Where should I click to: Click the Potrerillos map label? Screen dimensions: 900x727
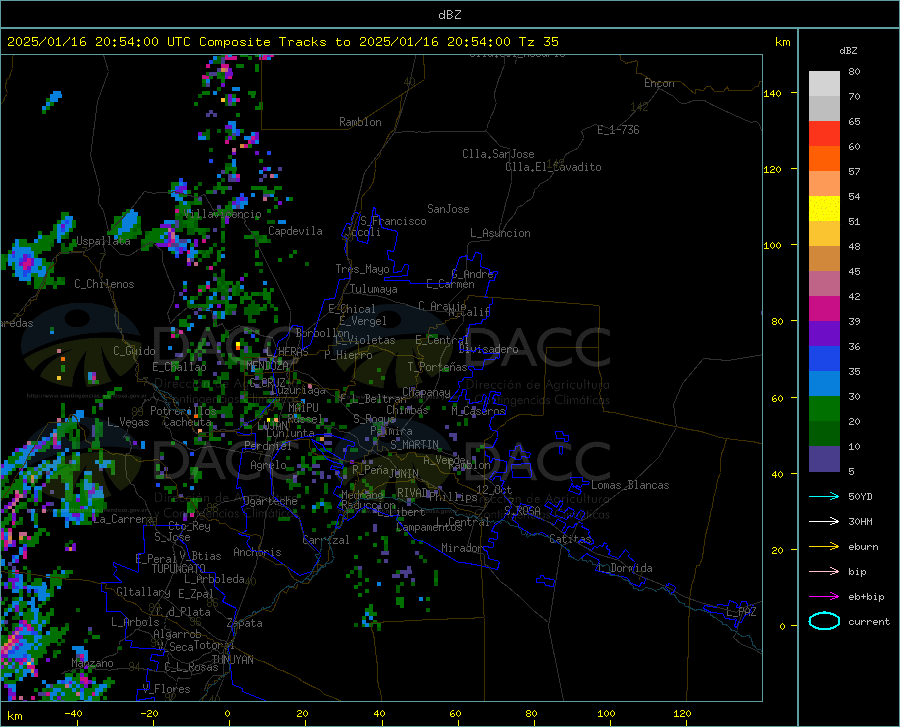[183, 411]
